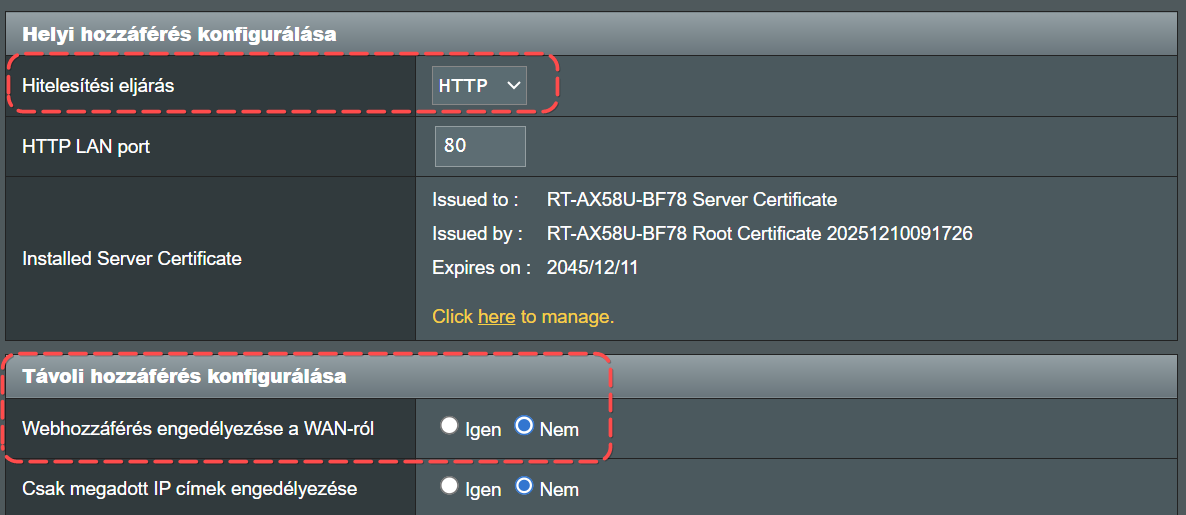Click the Installed Server Certificate label
The image size is (1186, 515).
(132, 258)
